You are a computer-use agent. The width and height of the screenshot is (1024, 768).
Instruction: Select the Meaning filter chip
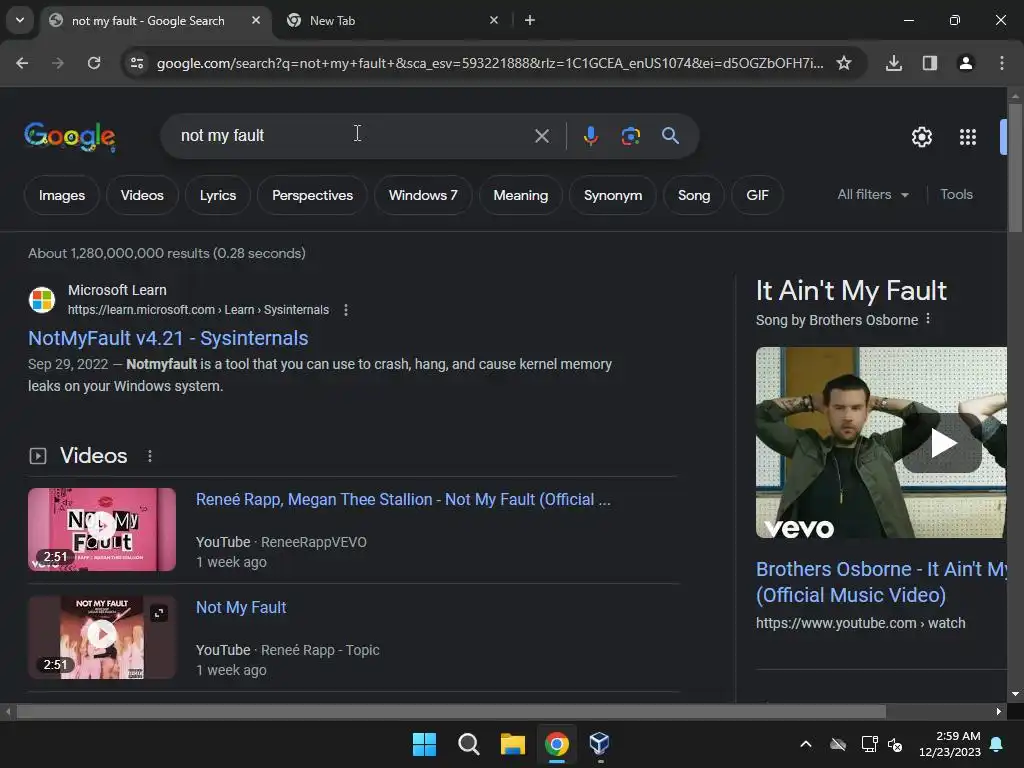point(520,195)
